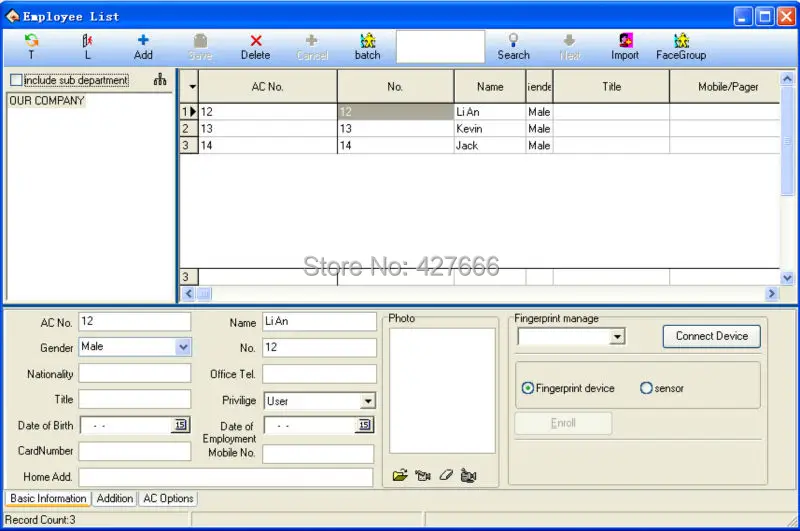Click the Search icon in the toolbar

coord(513,40)
